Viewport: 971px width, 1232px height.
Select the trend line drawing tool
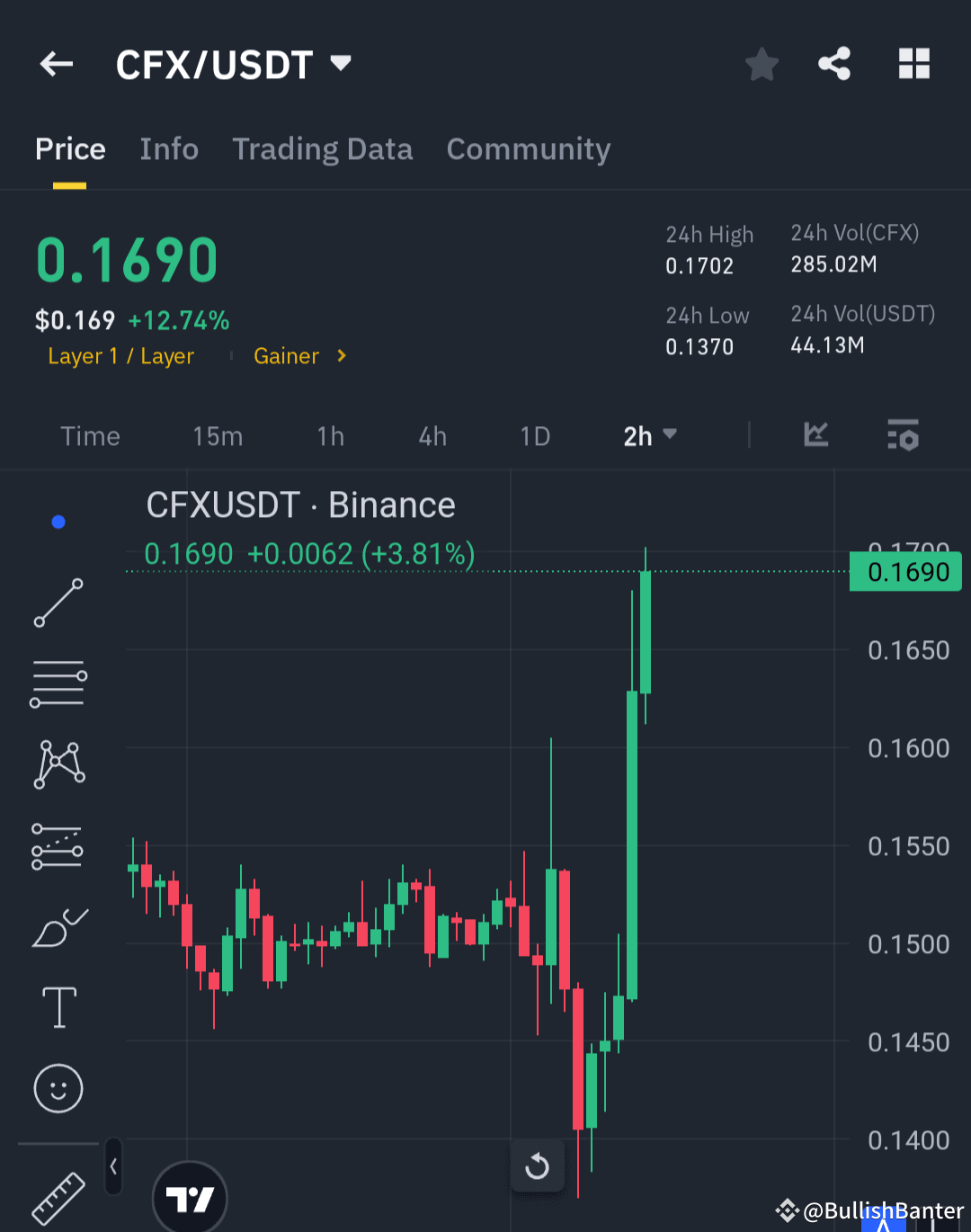58,601
